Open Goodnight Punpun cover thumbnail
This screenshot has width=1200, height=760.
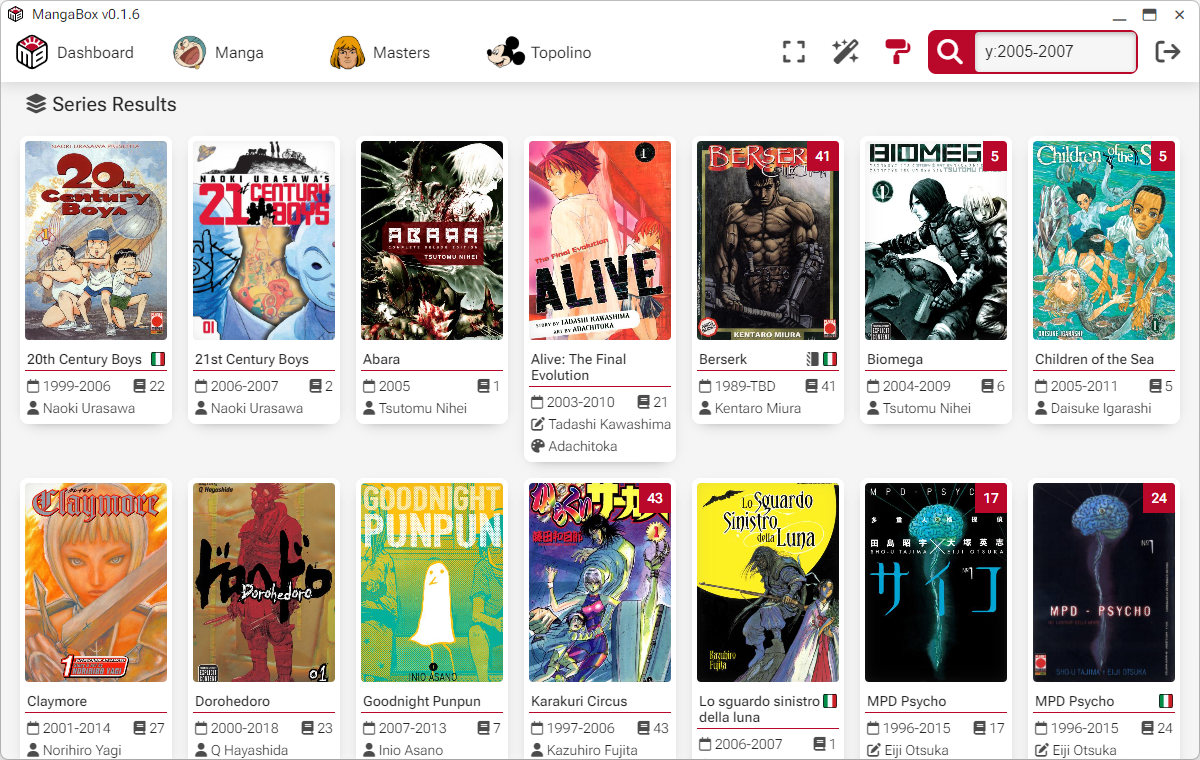[432, 582]
